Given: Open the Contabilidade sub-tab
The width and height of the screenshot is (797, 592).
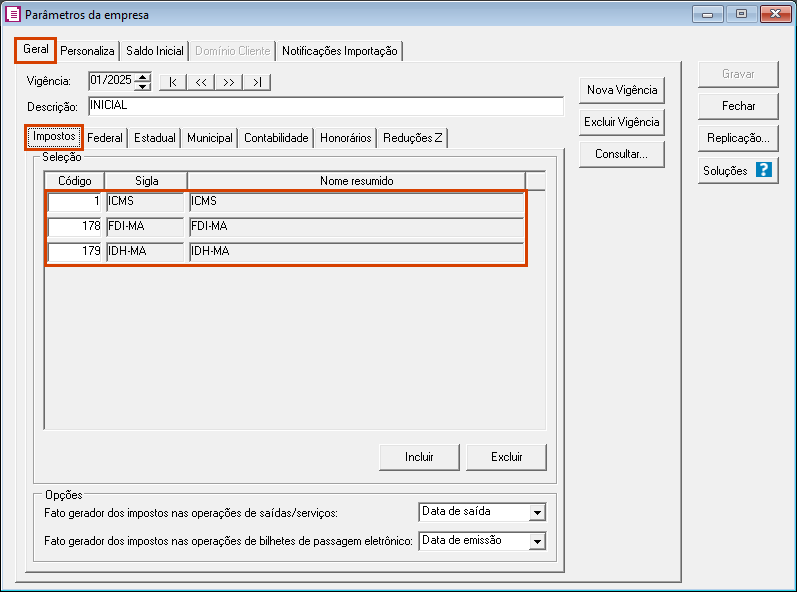Looking at the screenshot, I should click(x=276, y=138).
